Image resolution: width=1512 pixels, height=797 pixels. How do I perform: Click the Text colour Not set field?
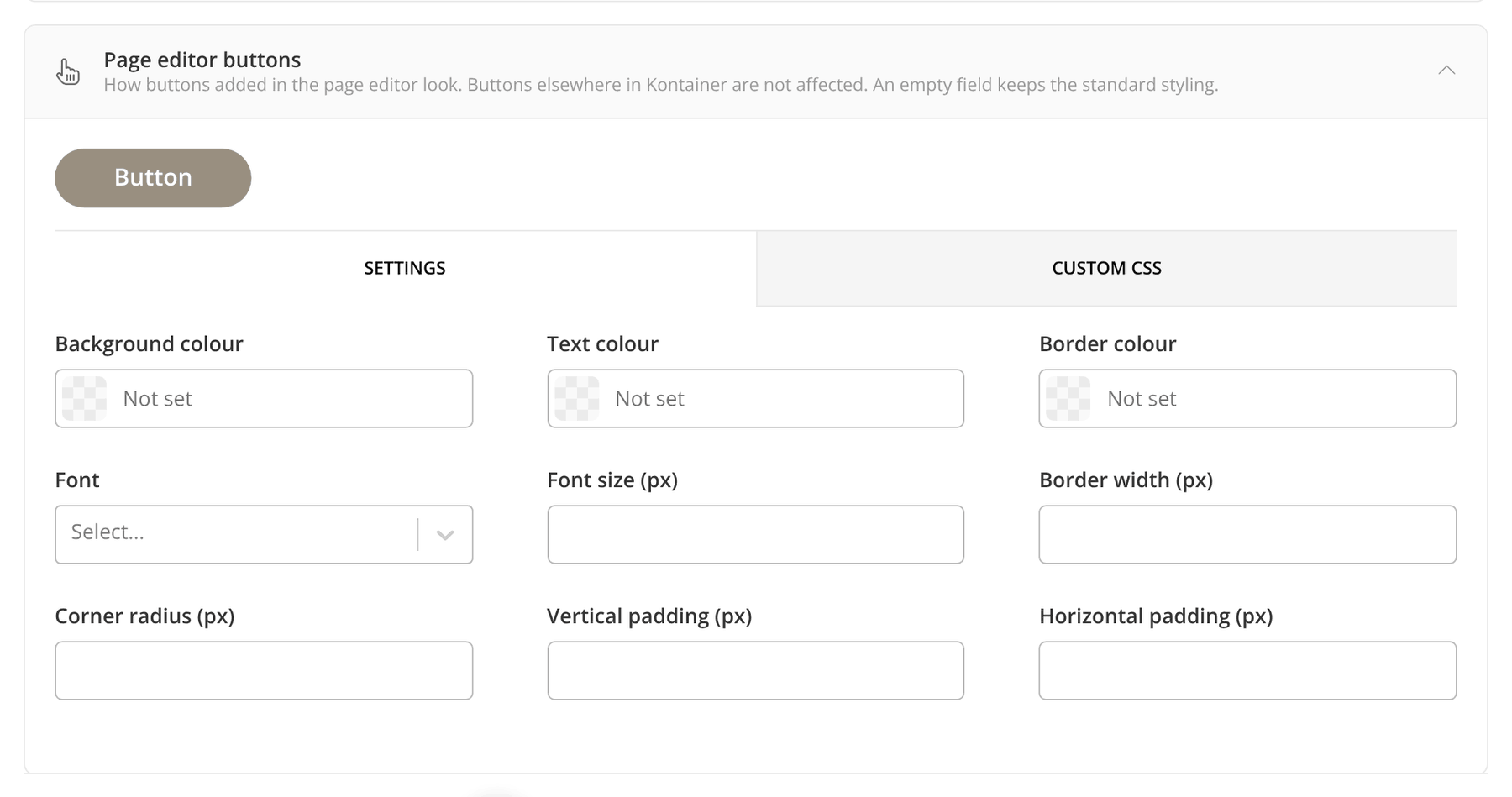[x=755, y=398]
